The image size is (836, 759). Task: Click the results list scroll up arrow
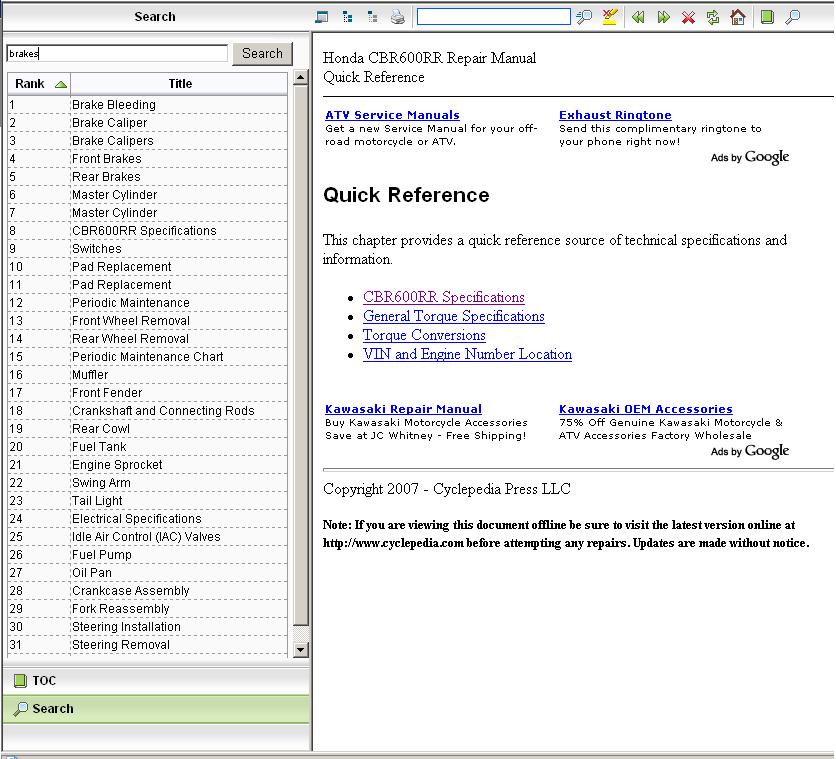[301, 78]
